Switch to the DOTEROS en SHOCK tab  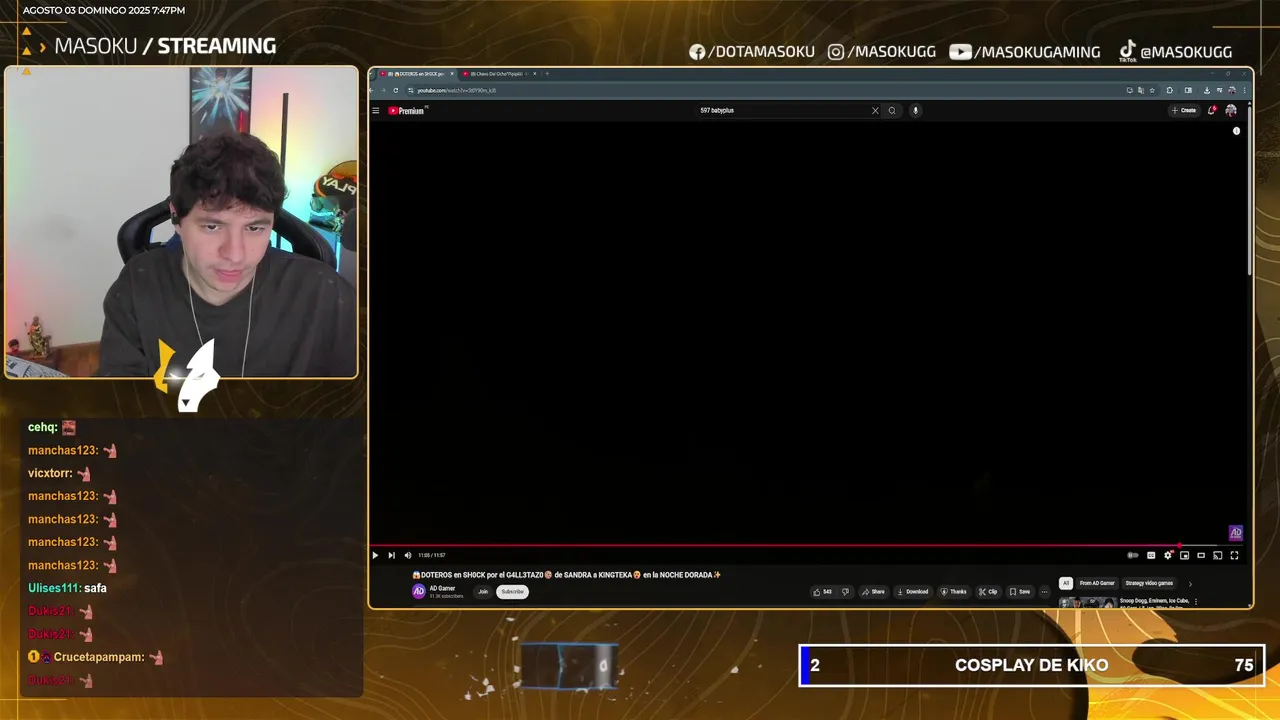(x=415, y=73)
